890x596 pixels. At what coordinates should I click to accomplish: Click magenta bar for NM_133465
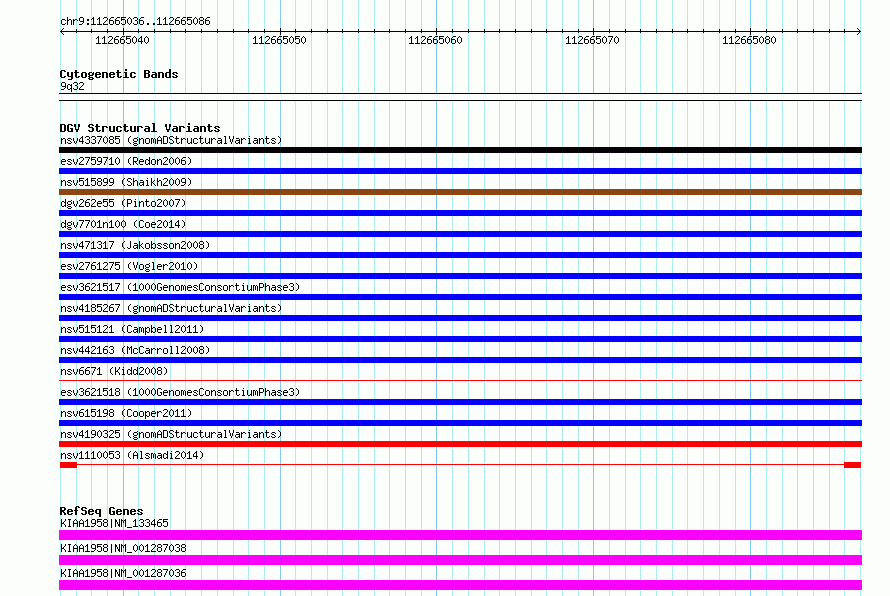pyautogui.click(x=460, y=535)
